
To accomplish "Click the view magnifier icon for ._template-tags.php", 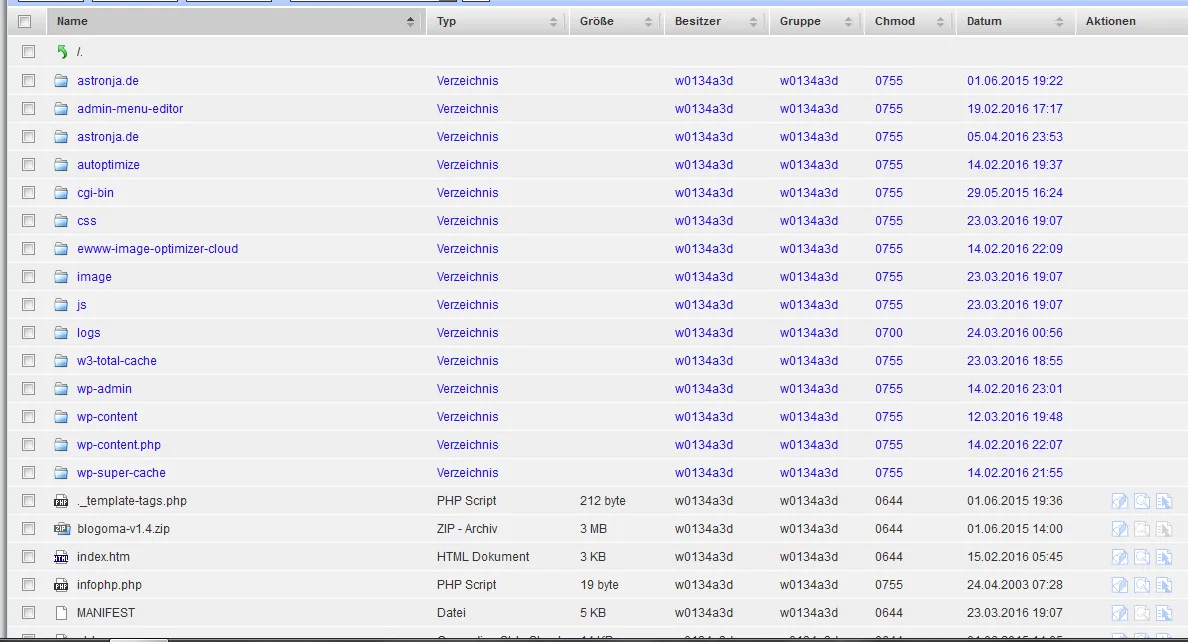I will pyautogui.click(x=1142, y=501).
